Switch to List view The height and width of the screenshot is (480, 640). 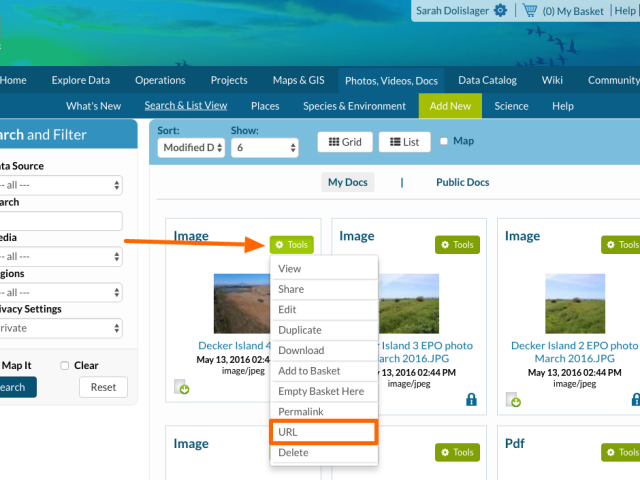[404, 142]
